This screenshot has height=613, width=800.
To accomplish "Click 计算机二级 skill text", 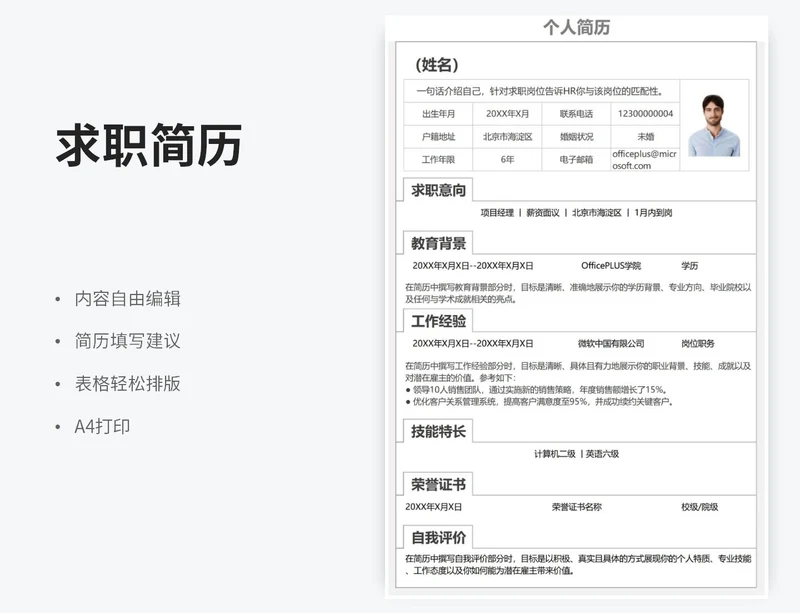I will 555,454.
